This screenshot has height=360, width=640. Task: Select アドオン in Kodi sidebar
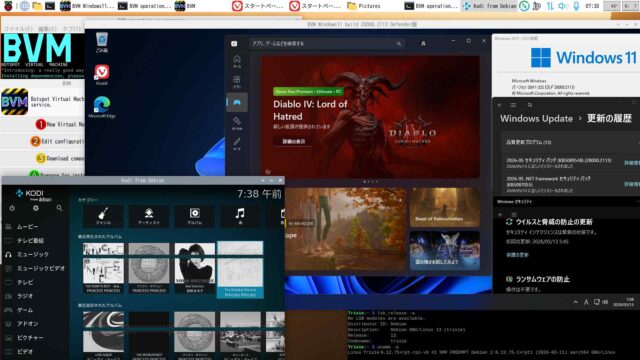[x=27, y=324]
